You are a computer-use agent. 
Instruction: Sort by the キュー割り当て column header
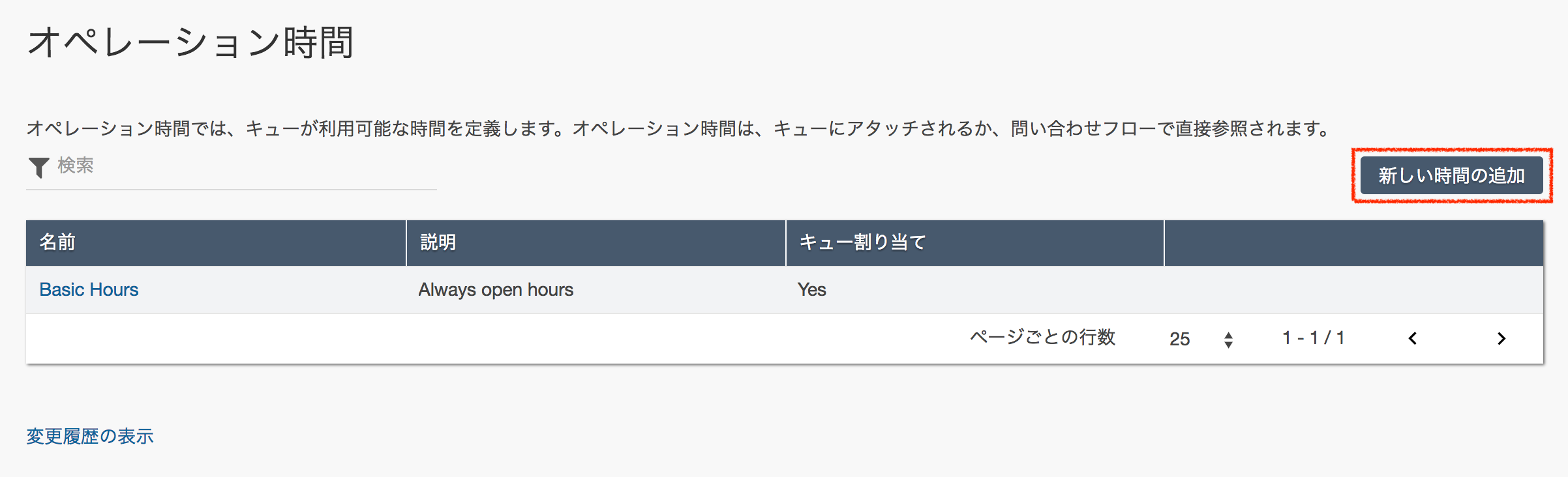[862, 242]
